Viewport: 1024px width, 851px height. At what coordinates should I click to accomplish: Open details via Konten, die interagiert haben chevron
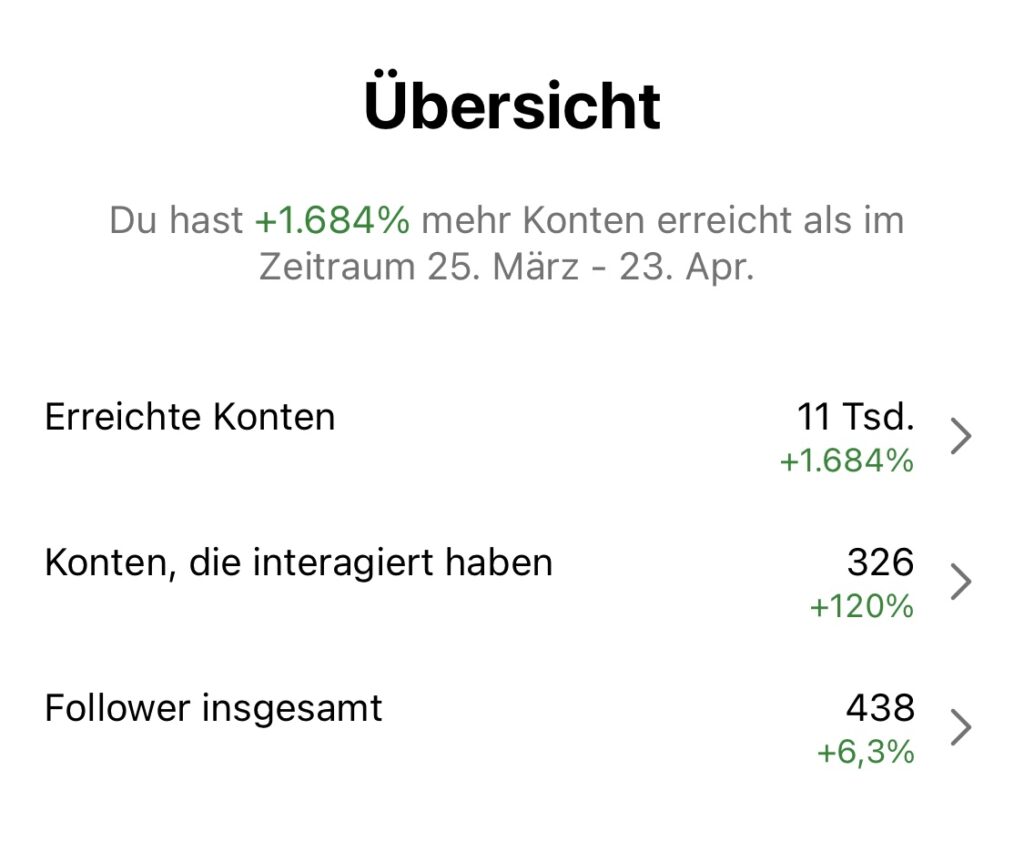[x=961, y=582]
